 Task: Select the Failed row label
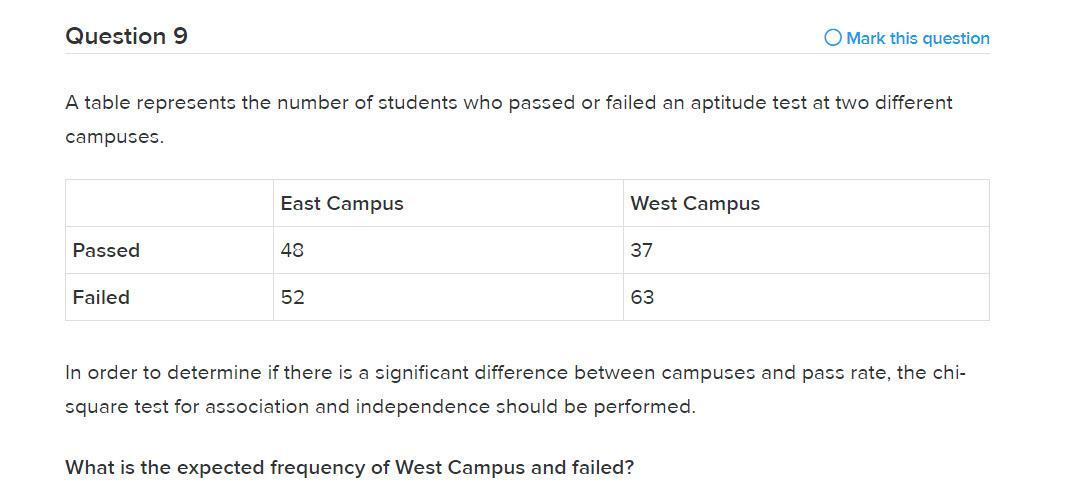coord(101,297)
